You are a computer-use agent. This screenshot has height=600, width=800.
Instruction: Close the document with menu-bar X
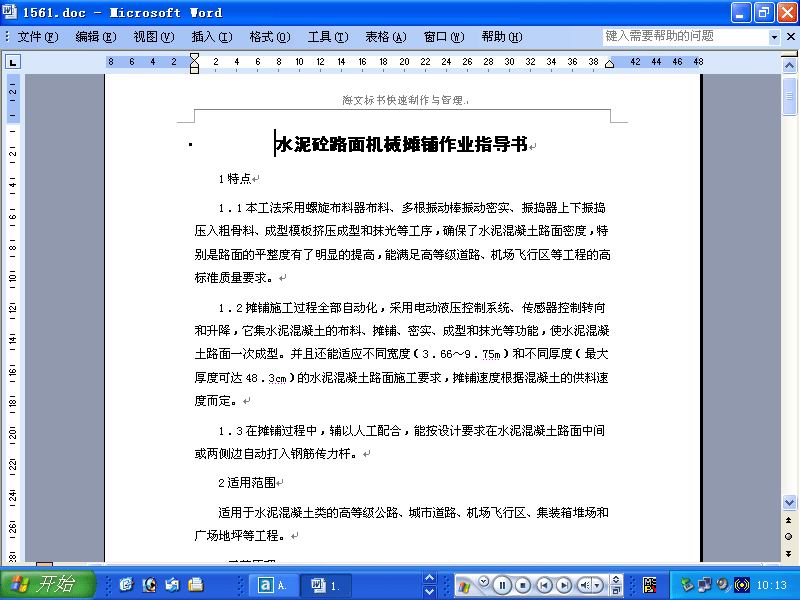[x=790, y=37]
